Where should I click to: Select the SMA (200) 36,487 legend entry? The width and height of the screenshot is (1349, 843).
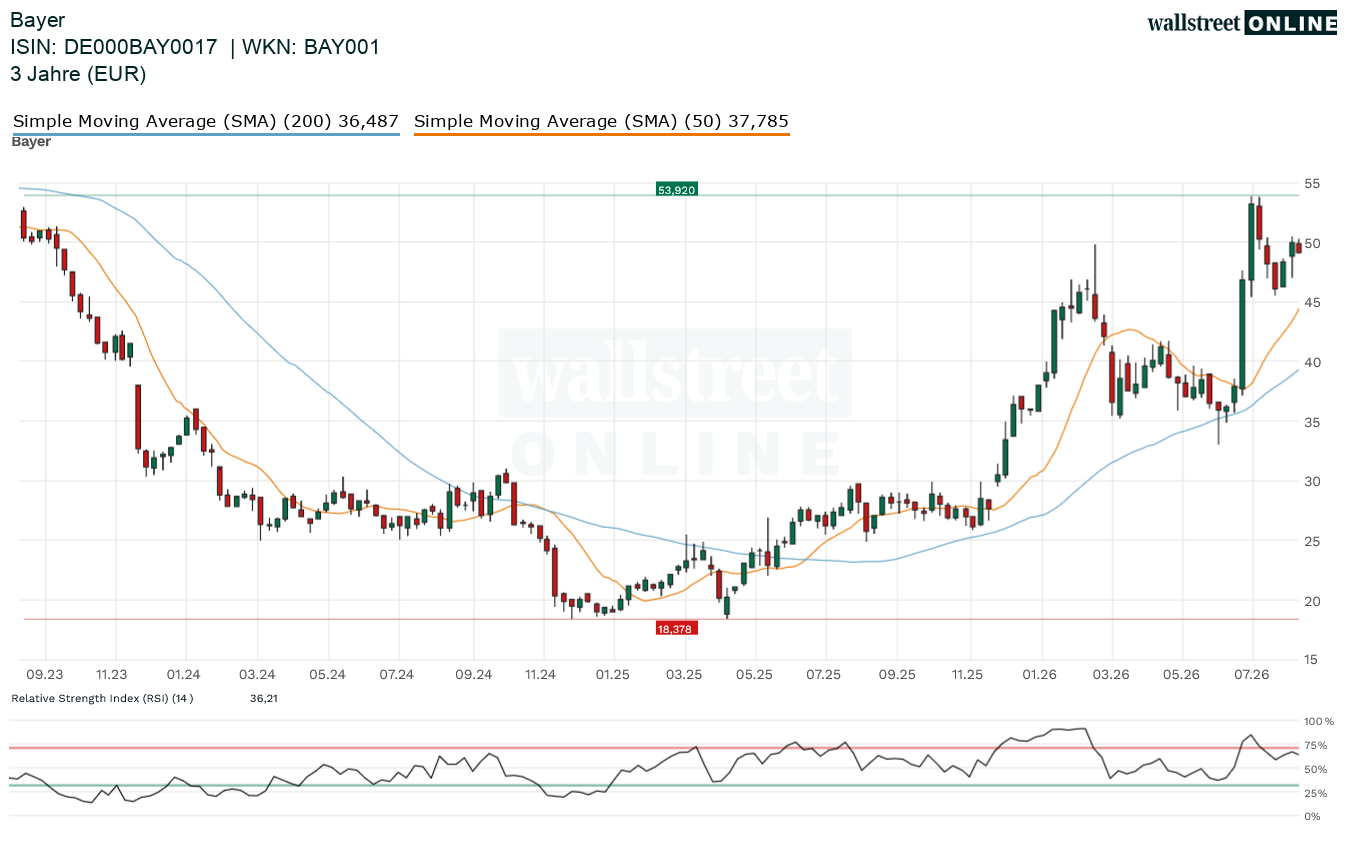pos(206,121)
